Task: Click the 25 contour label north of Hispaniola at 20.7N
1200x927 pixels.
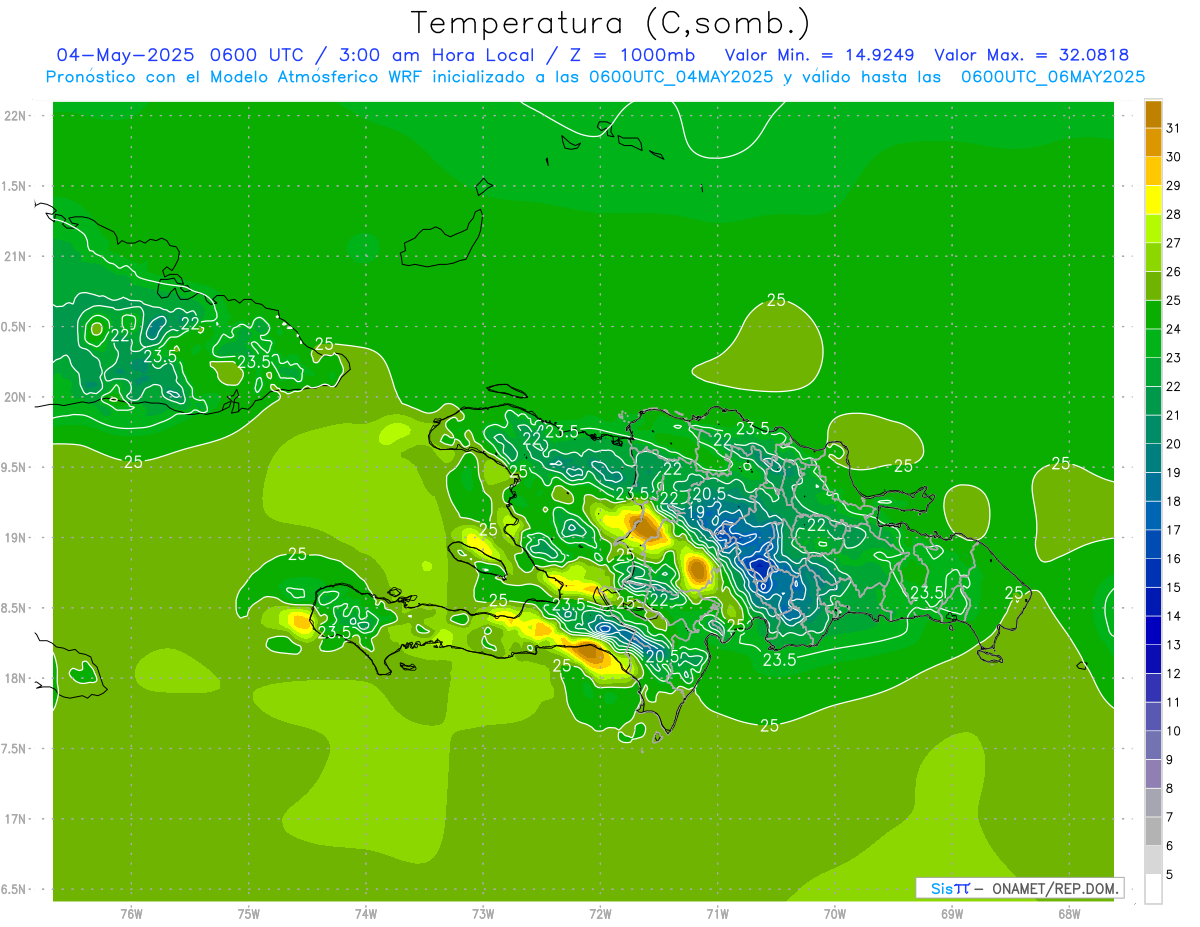Action: pyautogui.click(x=776, y=299)
